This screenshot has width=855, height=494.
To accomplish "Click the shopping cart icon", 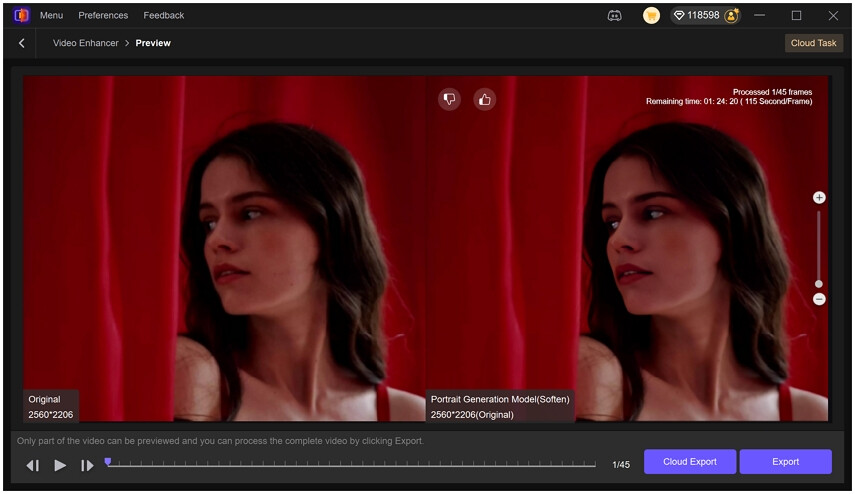I will pyautogui.click(x=651, y=15).
